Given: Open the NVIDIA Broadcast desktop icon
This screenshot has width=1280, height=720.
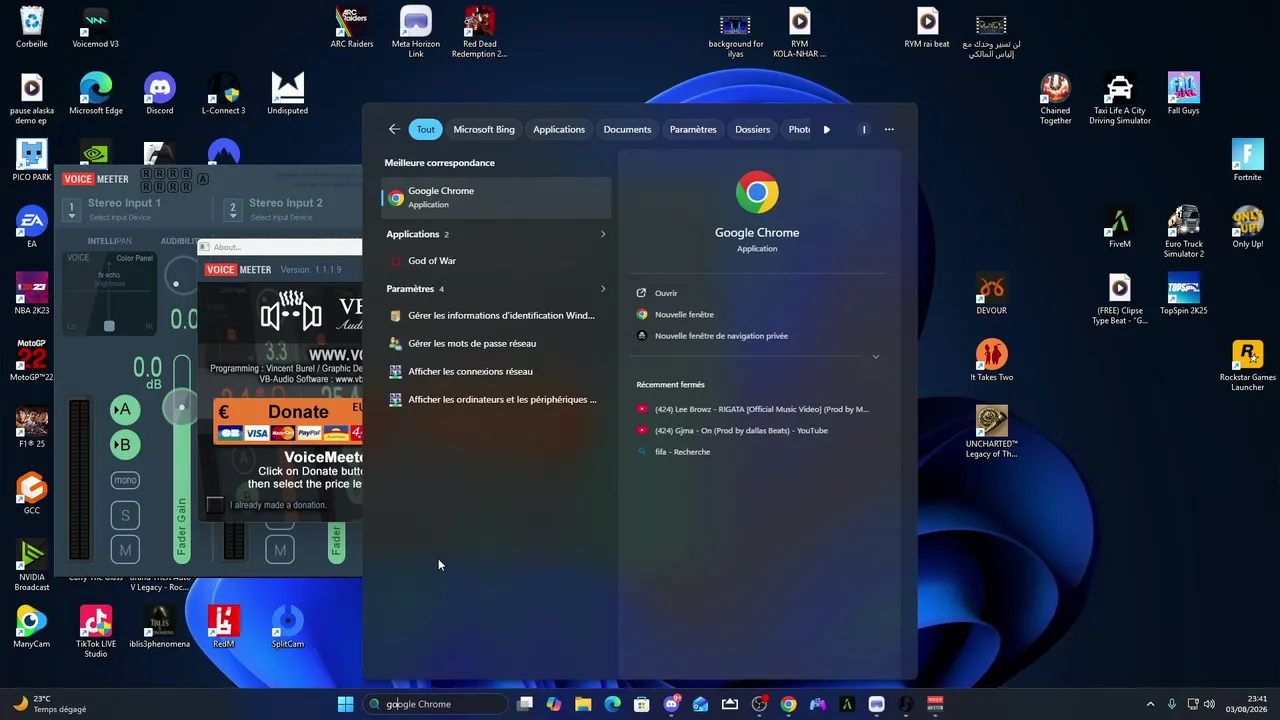Looking at the screenshot, I should [32, 566].
